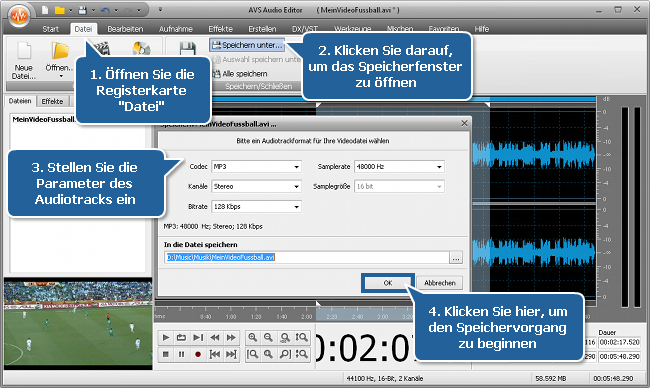Click the Stop button

point(166,354)
